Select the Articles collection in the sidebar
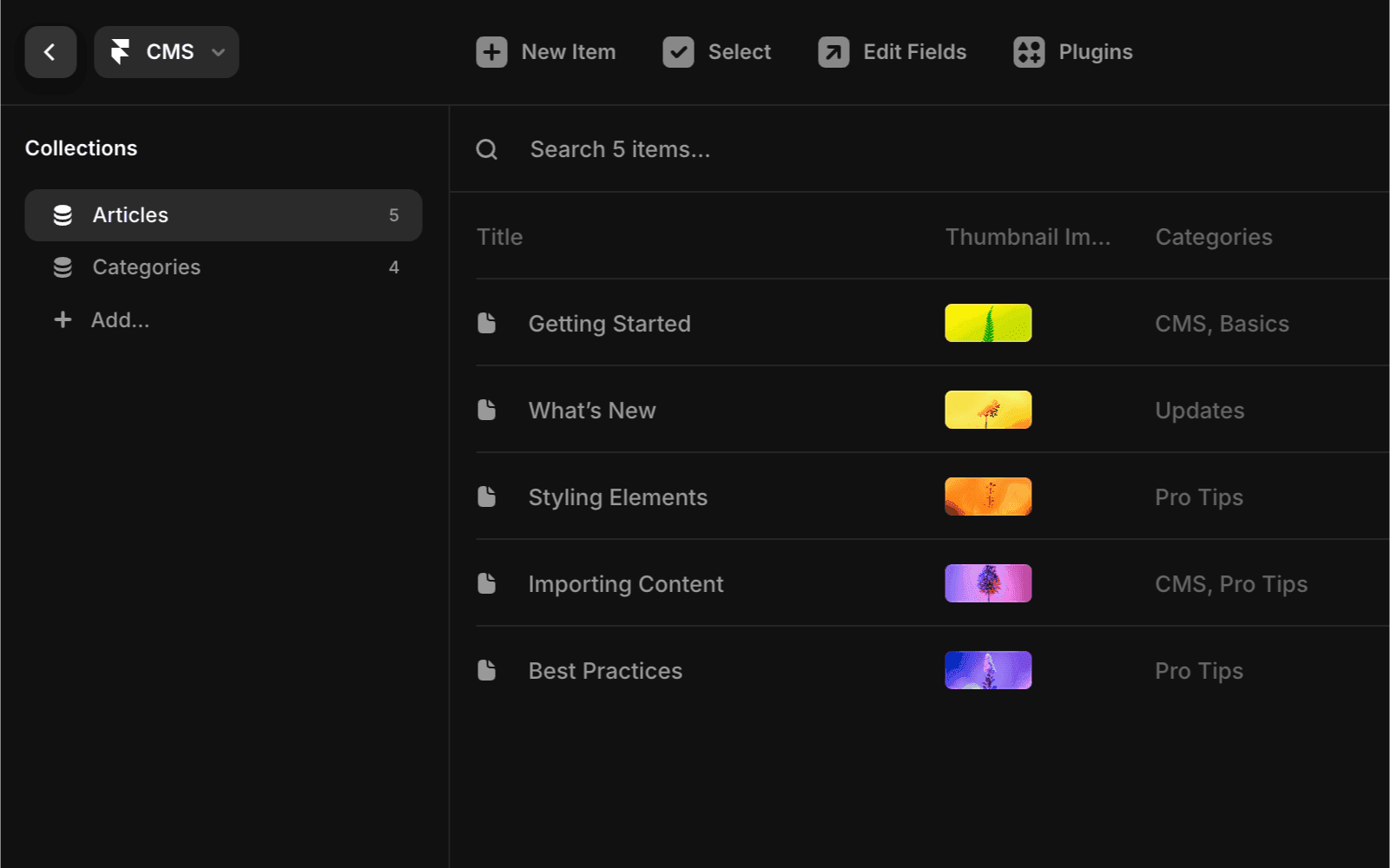This screenshot has height=868, width=1390. coord(129,214)
